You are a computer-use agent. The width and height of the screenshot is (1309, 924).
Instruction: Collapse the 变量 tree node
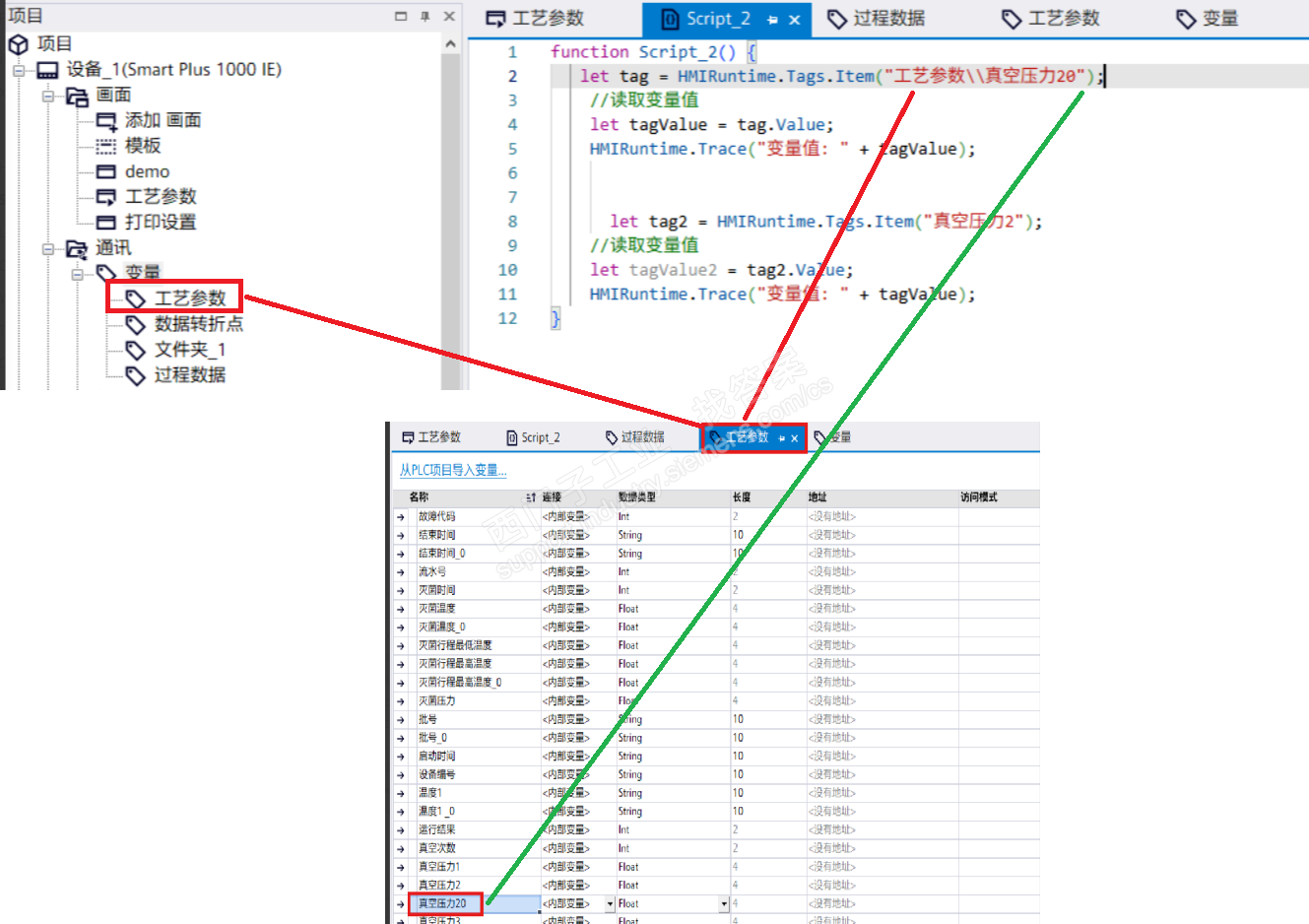[78, 273]
